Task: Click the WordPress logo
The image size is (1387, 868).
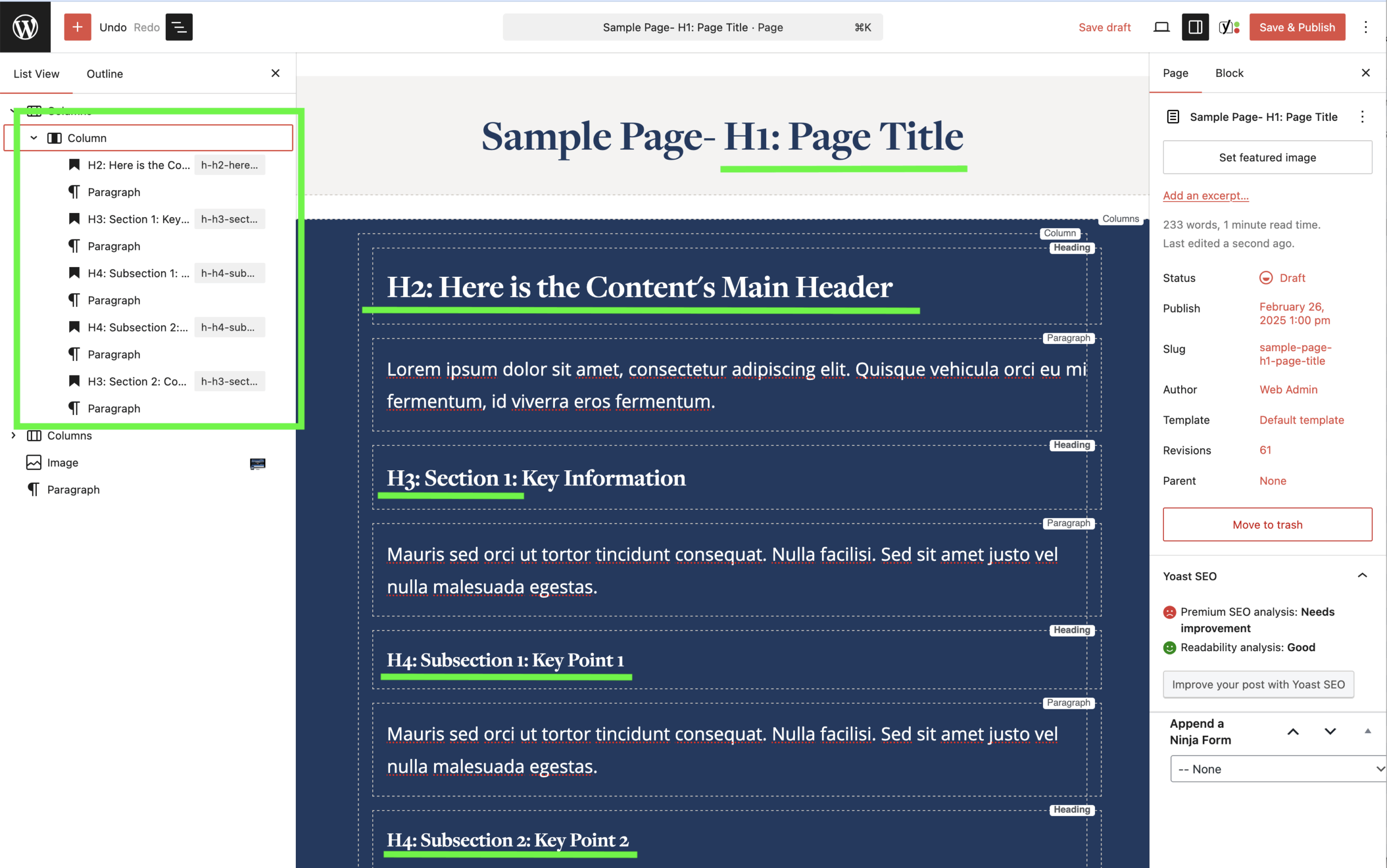Action: click(25, 26)
